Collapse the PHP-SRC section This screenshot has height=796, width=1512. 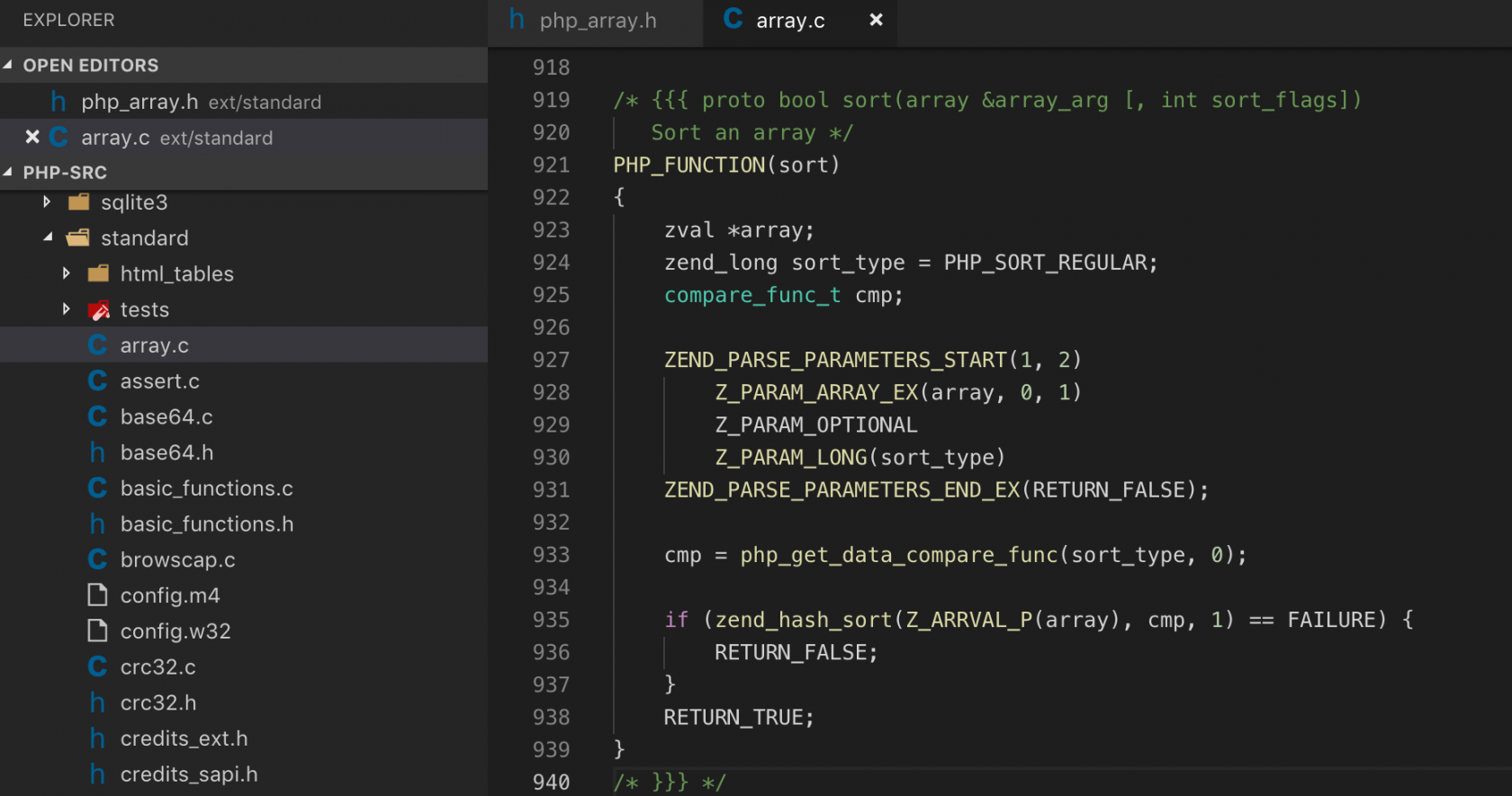(x=8, y=172)
